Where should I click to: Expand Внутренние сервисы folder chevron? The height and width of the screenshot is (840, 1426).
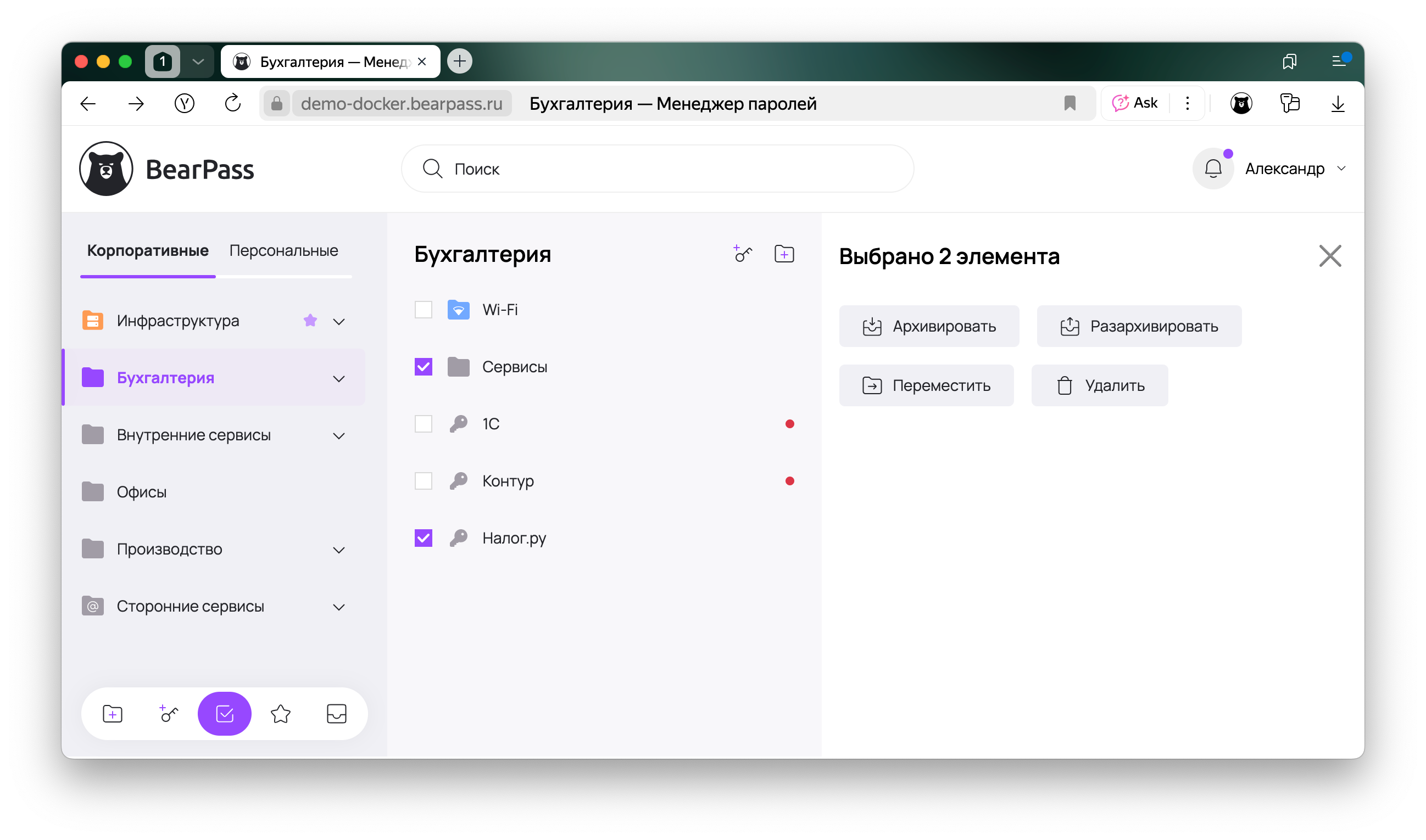click(339, 436)
